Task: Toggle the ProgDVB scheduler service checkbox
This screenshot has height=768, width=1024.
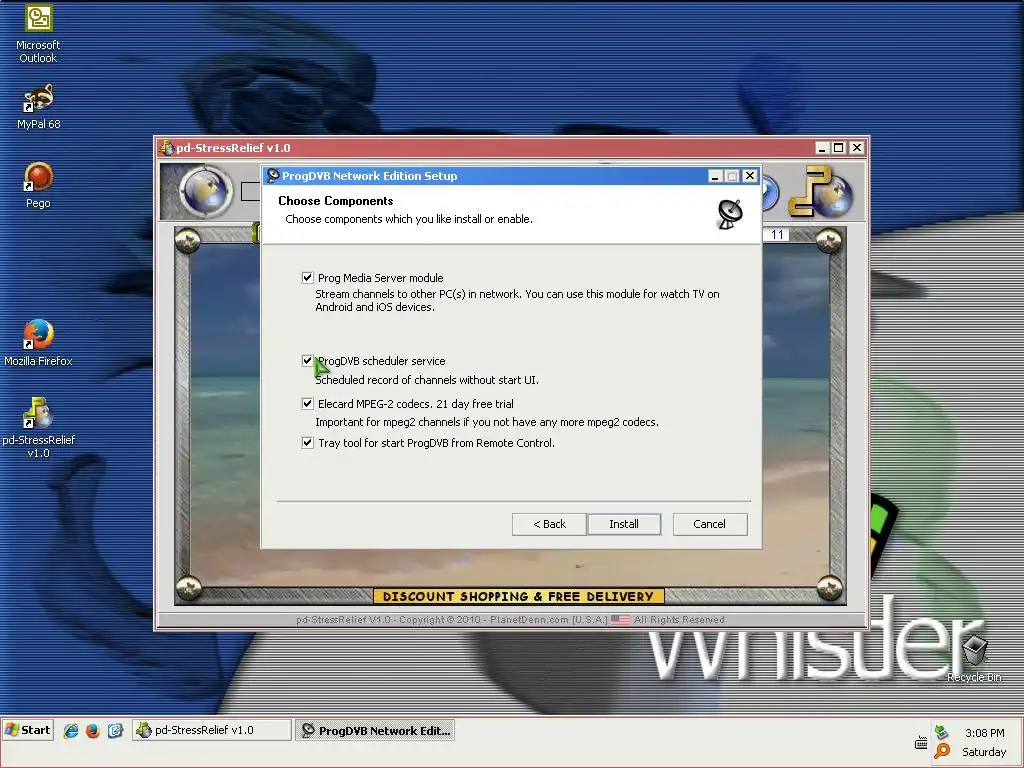Action: (308, 360)
